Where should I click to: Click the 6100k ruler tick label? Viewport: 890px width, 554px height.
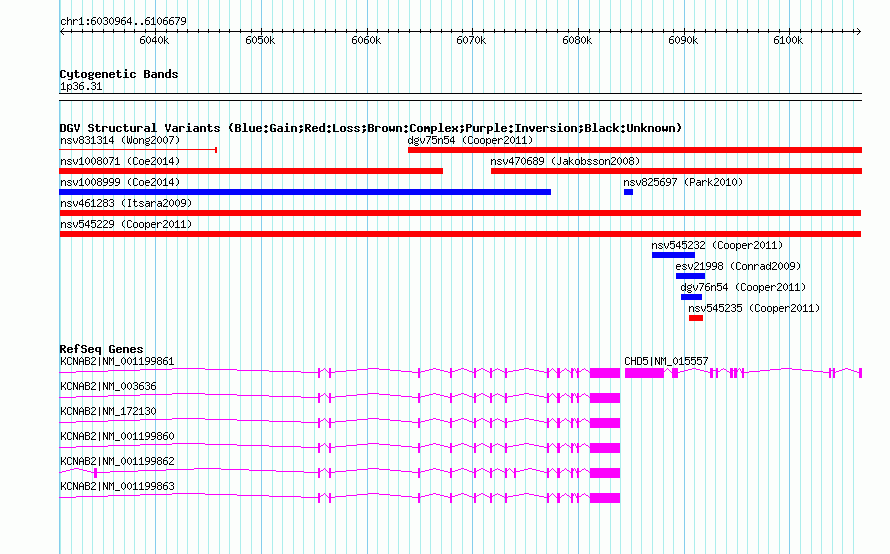[x=788, y=41]
